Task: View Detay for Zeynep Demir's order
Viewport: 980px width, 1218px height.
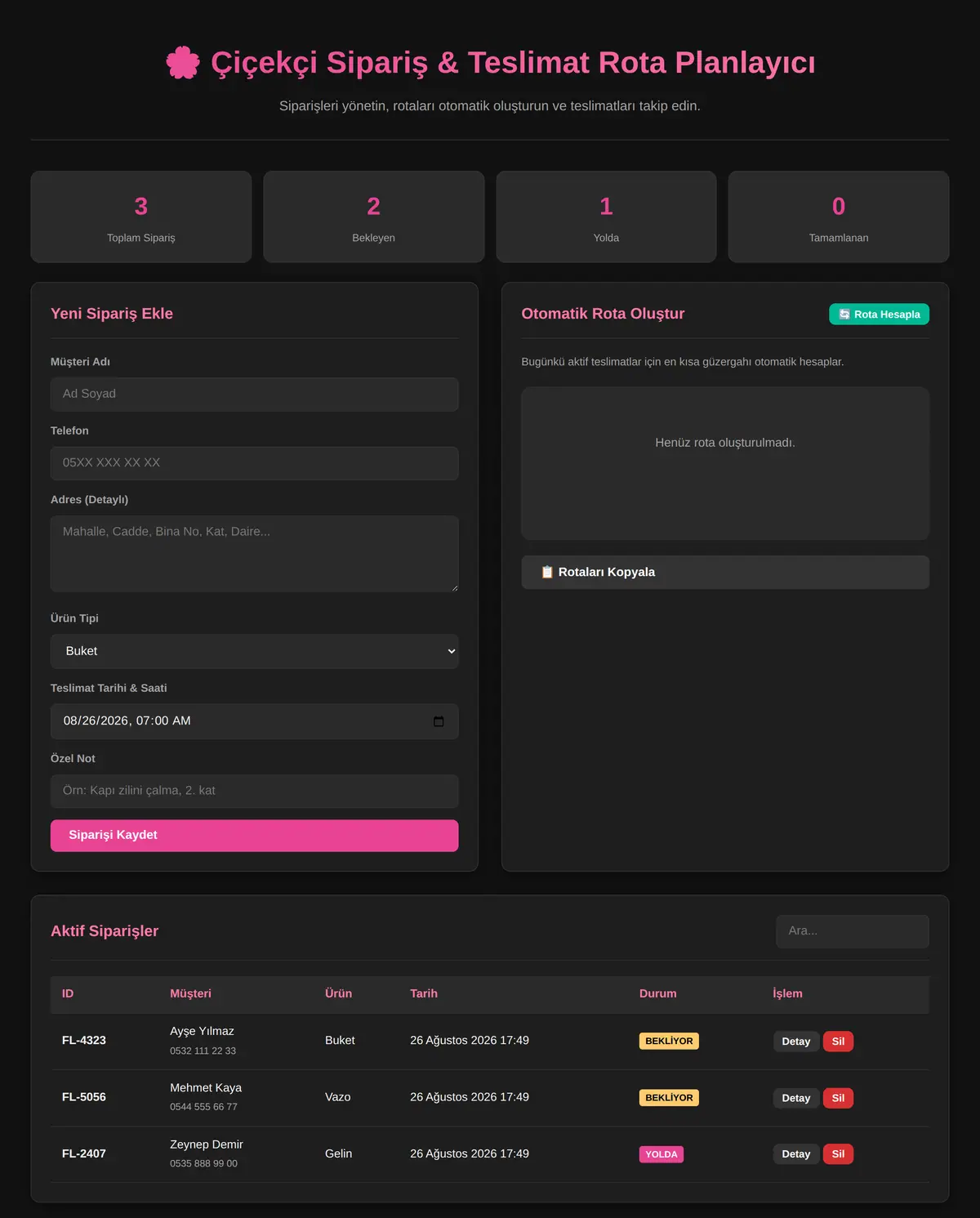Action: coord(795,1154)
